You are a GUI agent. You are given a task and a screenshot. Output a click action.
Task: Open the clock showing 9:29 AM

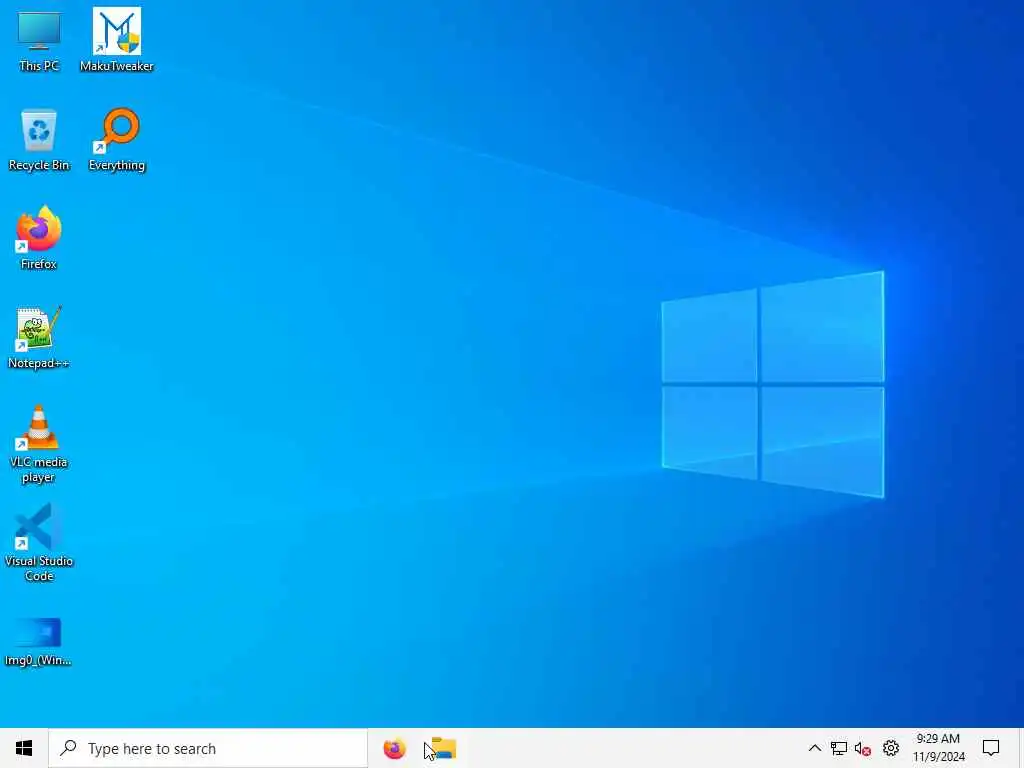coord(938,748)
